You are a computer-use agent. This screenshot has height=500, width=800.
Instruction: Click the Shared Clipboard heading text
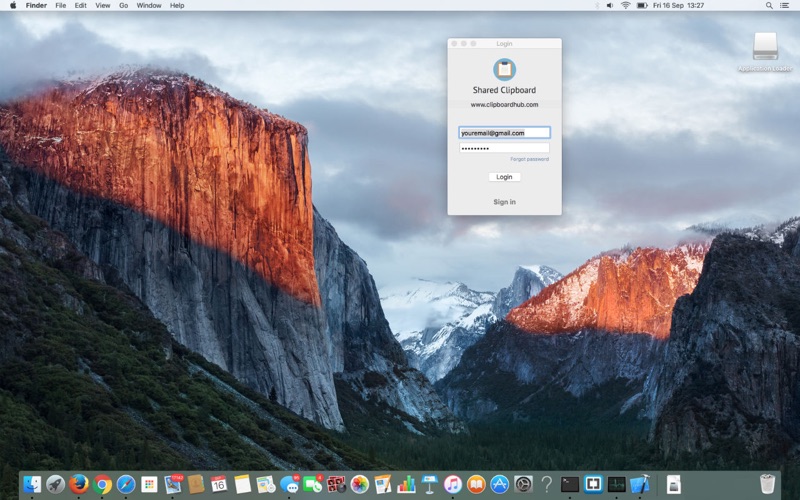click(x=504, y=90)
